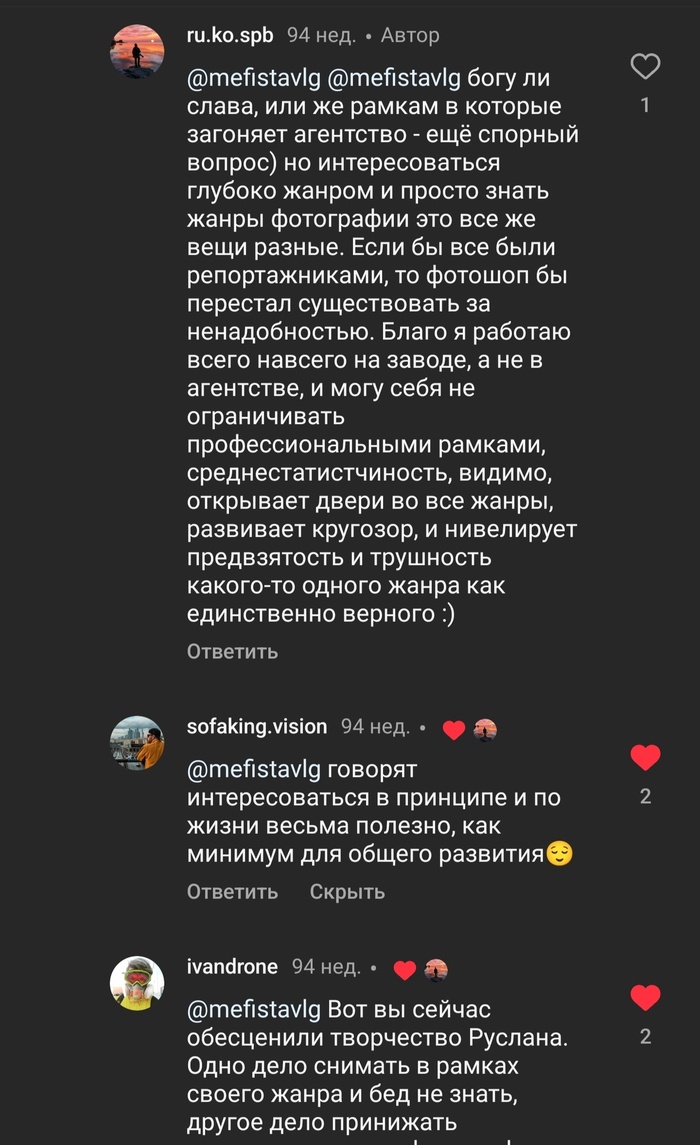Tap tiny author avatar next to sofaking.vision heart

pyautogui.click(x=485, y=730)
